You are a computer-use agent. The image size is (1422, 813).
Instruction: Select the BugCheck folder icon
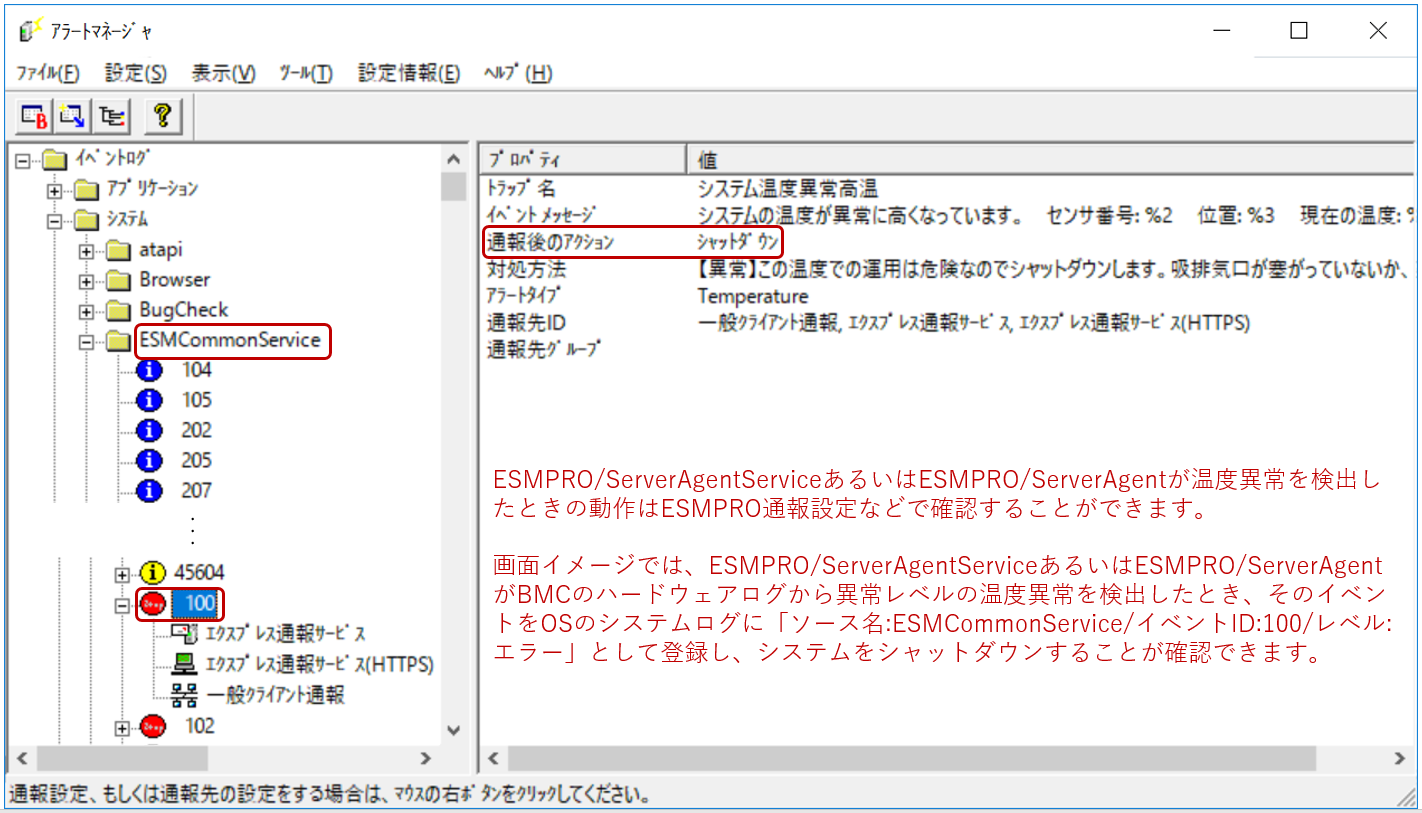(119, 310)
